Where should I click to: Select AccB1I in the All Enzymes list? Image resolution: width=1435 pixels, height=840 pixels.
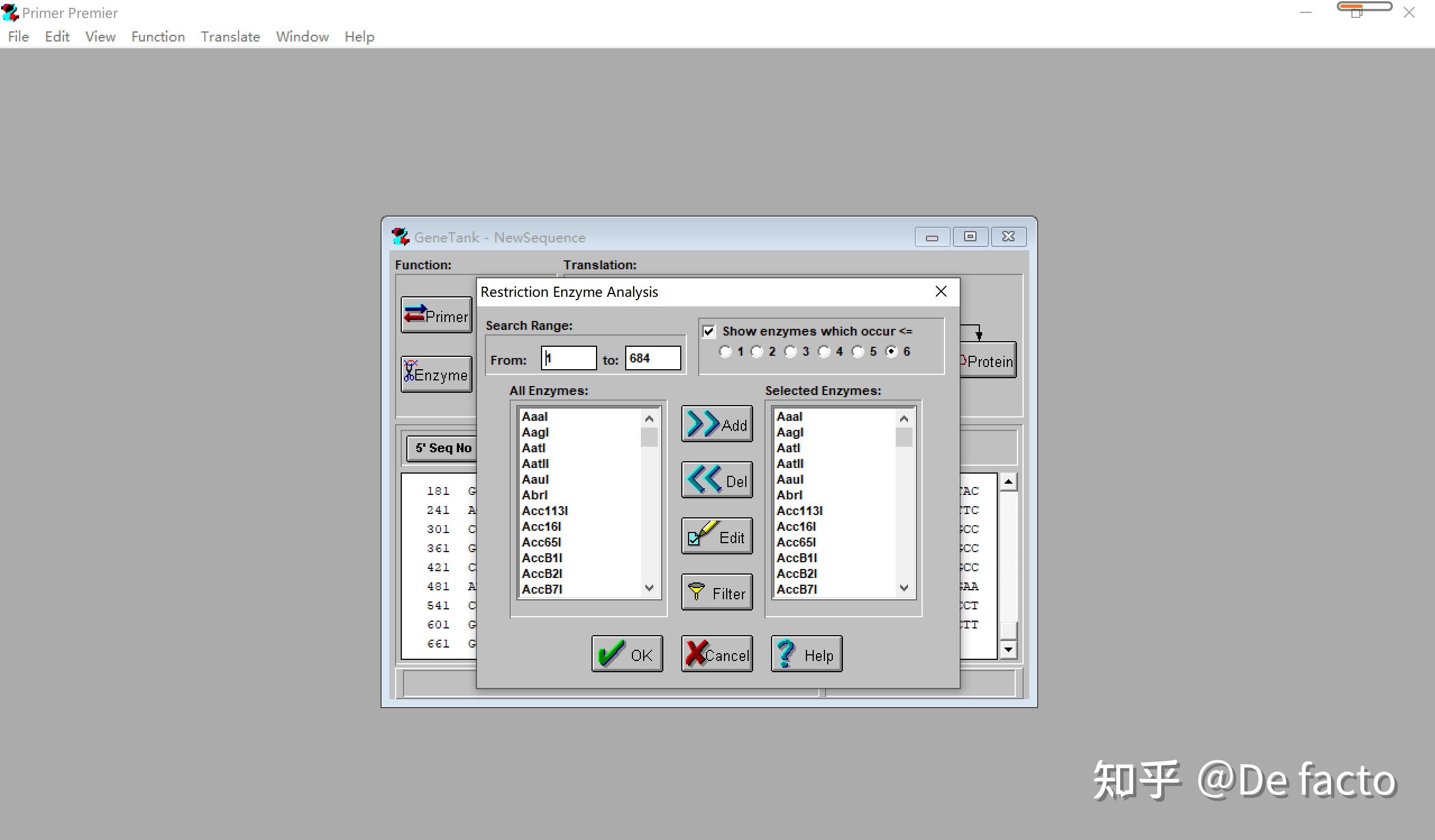pos(581,558)
